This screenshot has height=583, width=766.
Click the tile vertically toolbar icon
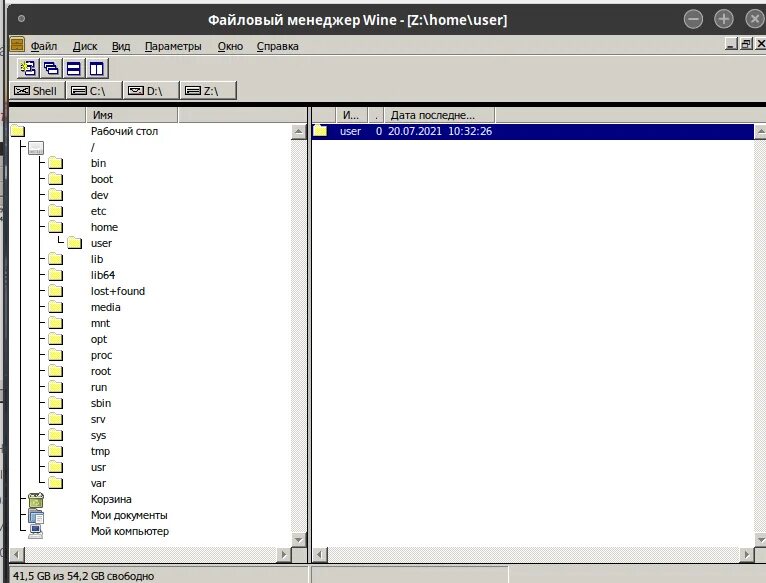(x=97, y=68)
